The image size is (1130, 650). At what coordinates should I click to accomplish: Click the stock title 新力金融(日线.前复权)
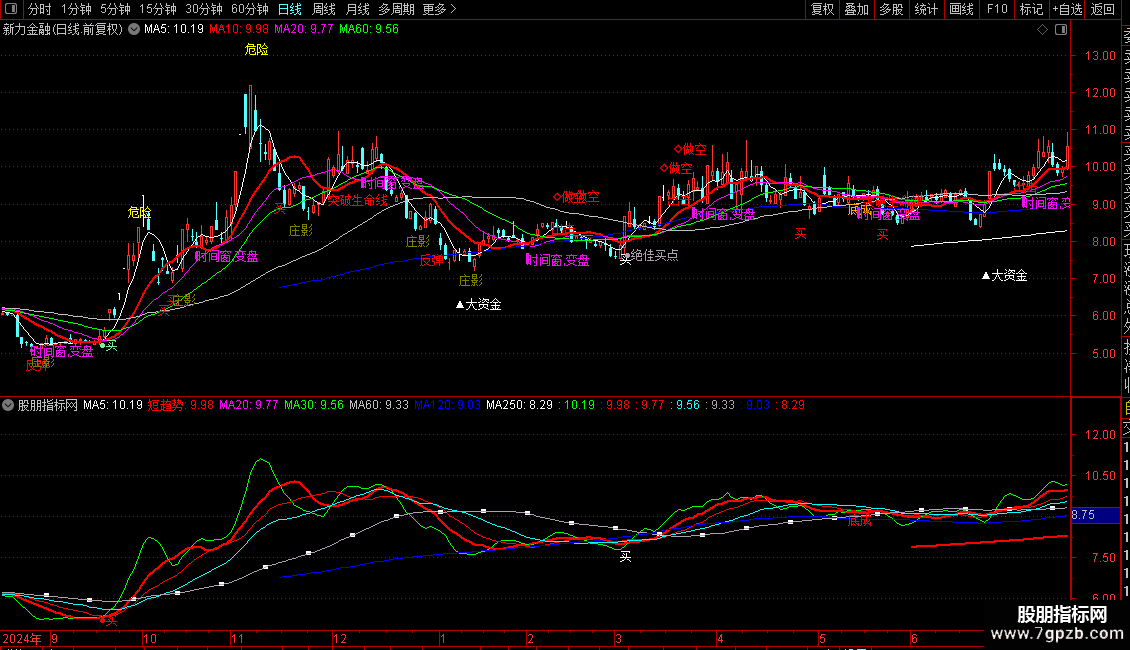[x=63, y=30]
